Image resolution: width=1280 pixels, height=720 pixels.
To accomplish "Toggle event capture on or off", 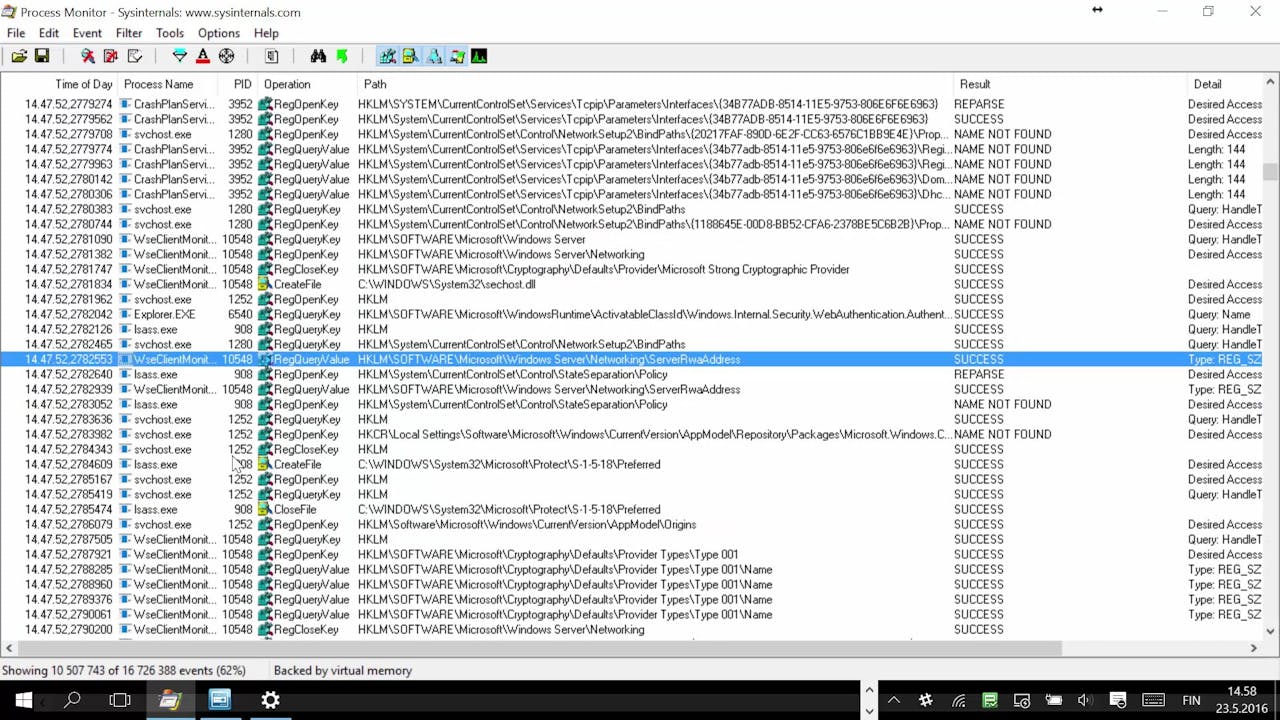I will 87,56.
